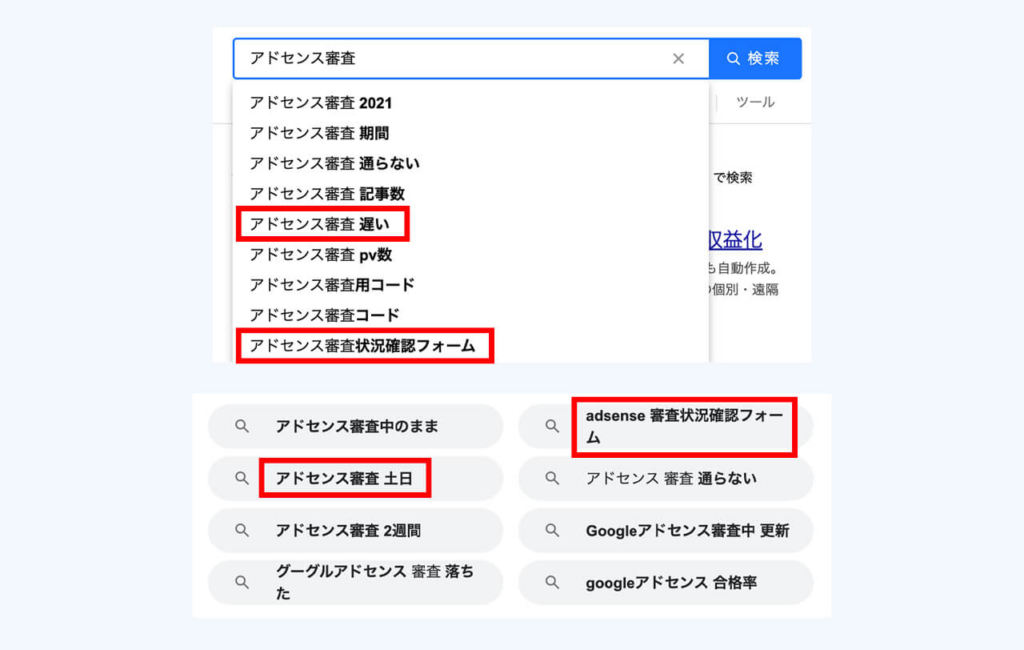
Task: Click the magnifier icon beside アドセンス 審査 通らない
Action: click(552, 478)
